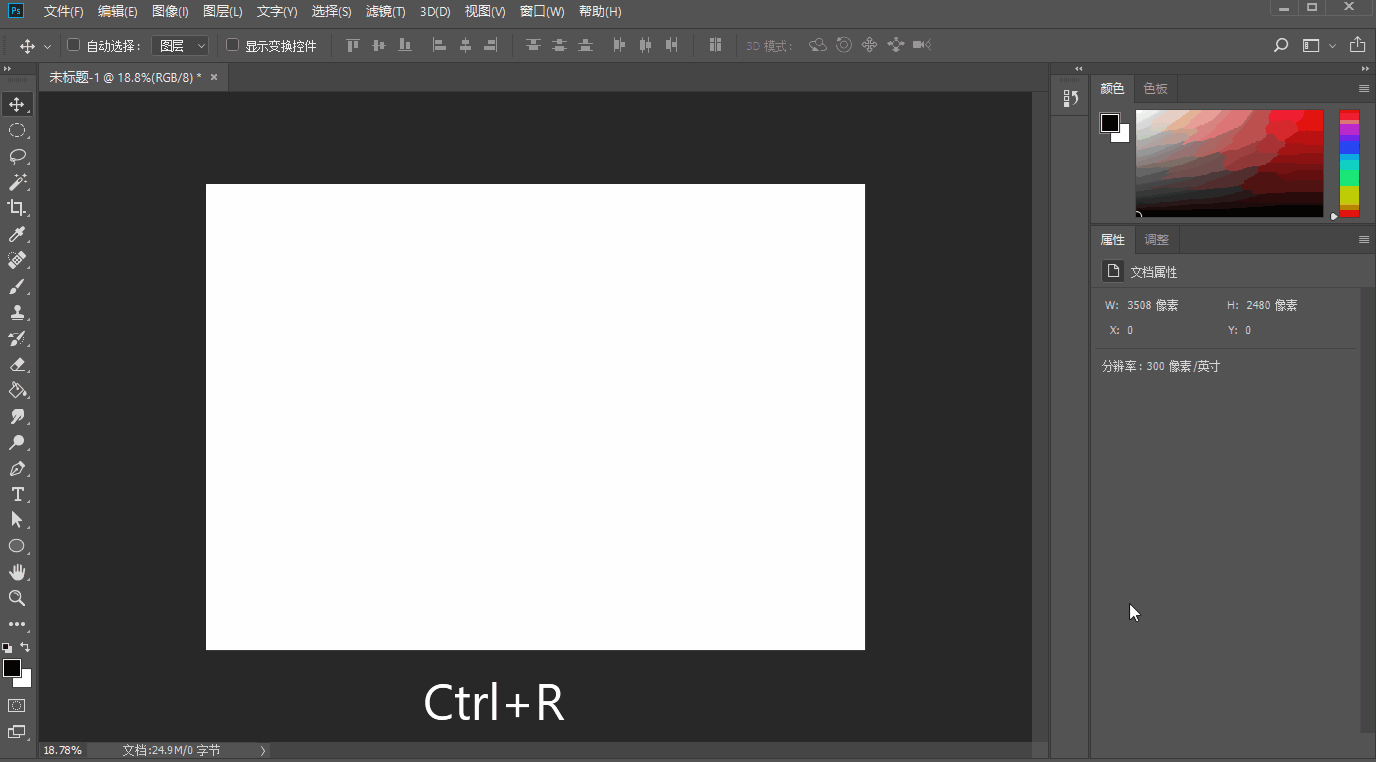
Task: Open the Pen tool
Action: tap(16, 468)
